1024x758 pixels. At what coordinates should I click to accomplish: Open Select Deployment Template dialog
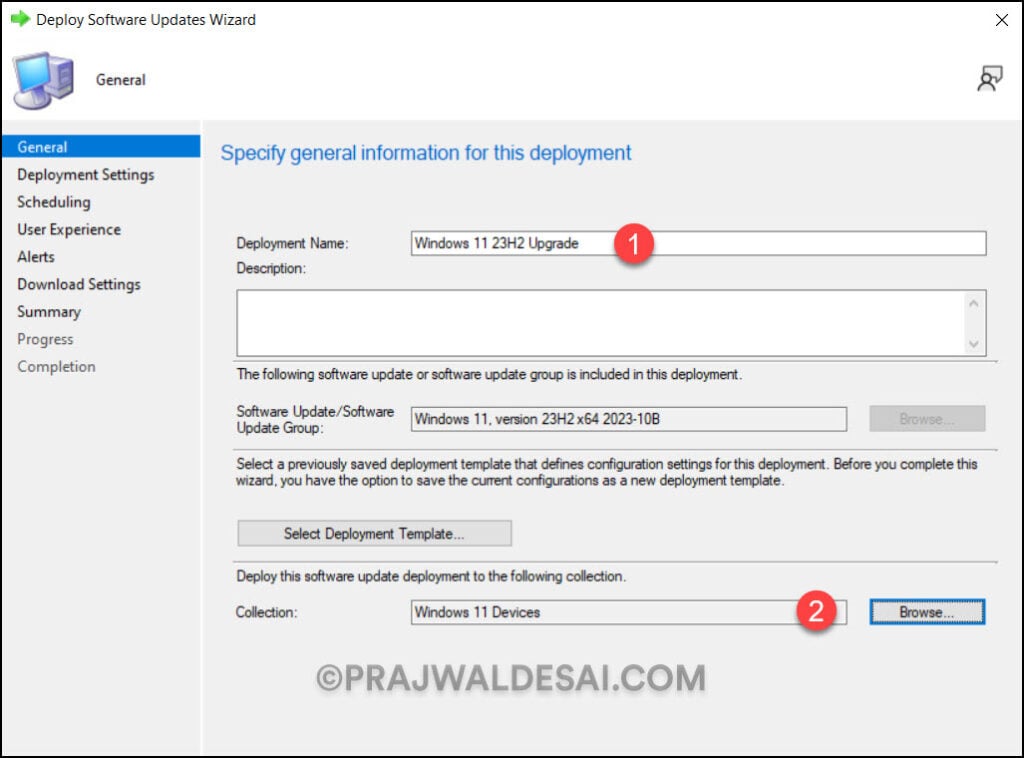tap(374, 533)
